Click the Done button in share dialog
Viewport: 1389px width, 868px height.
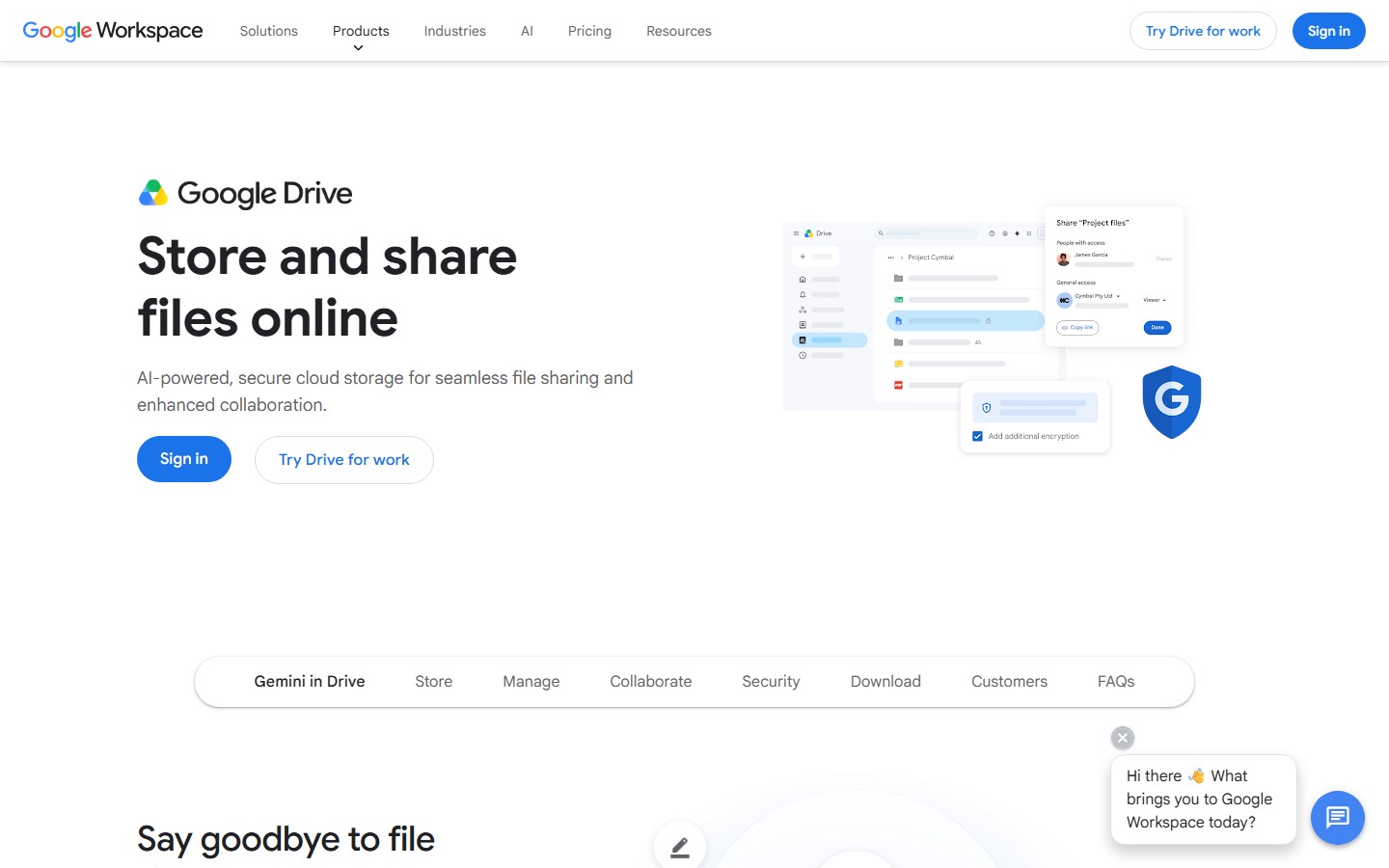(1157, 328)
